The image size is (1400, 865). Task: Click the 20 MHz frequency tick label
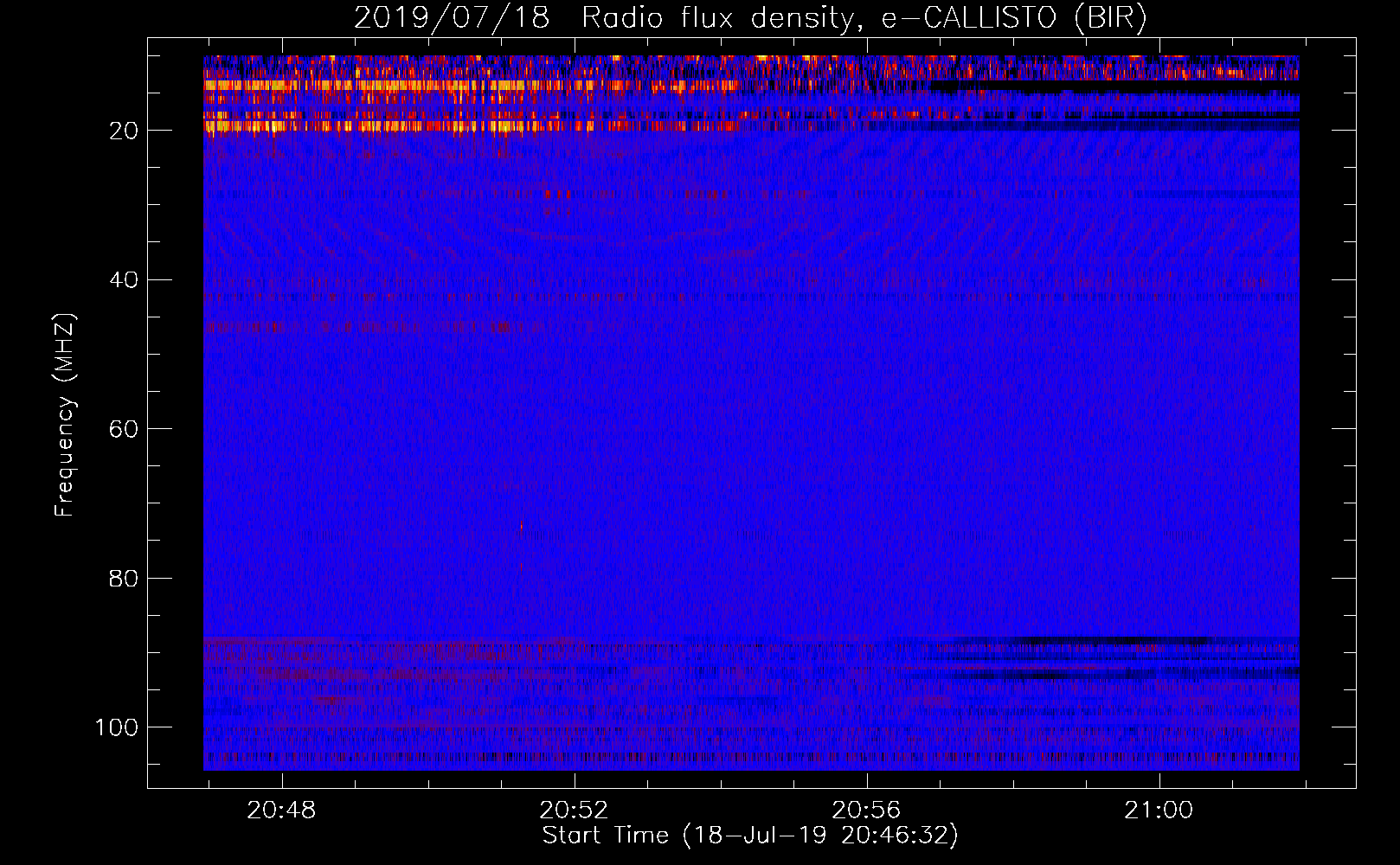coord(124,131)
